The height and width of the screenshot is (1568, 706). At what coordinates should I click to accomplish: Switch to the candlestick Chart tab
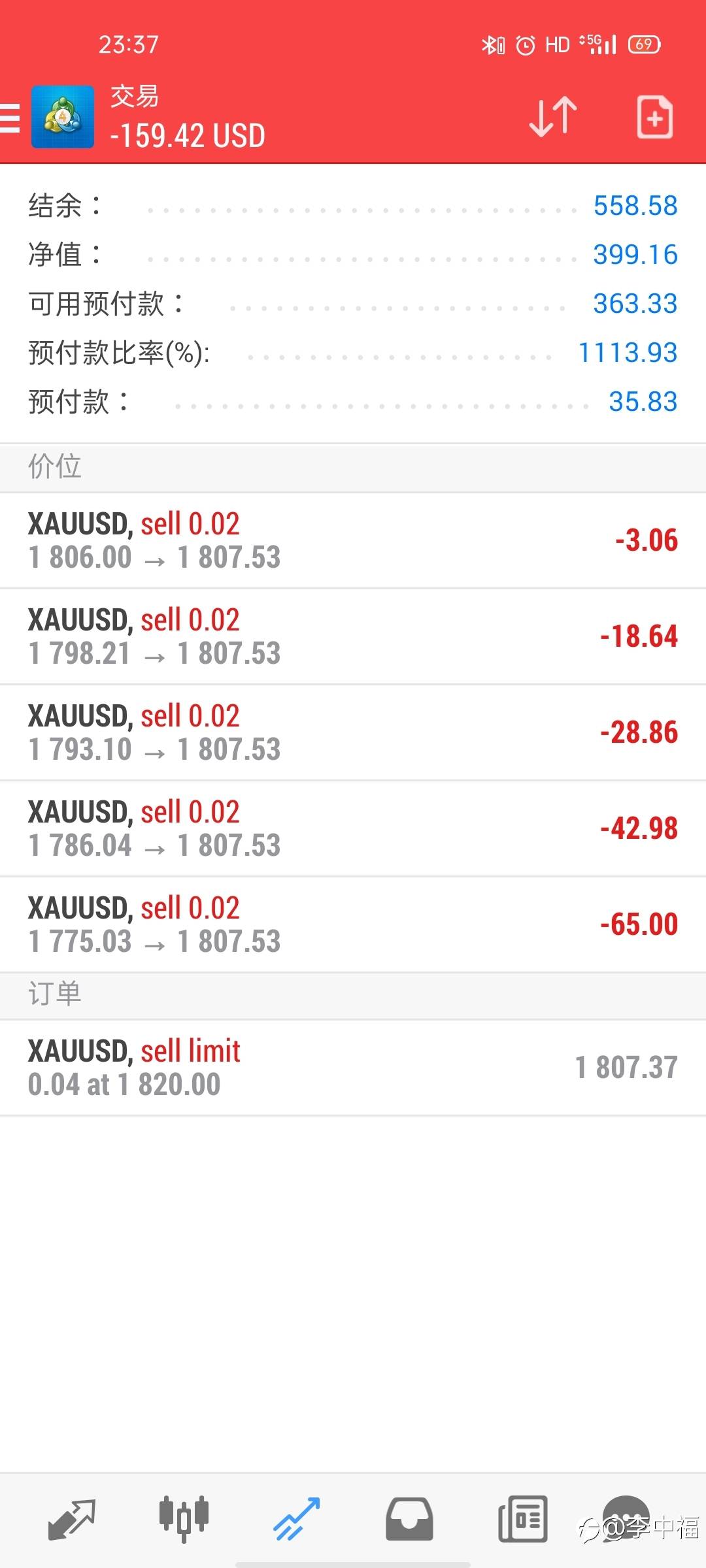click(184, 1518)
